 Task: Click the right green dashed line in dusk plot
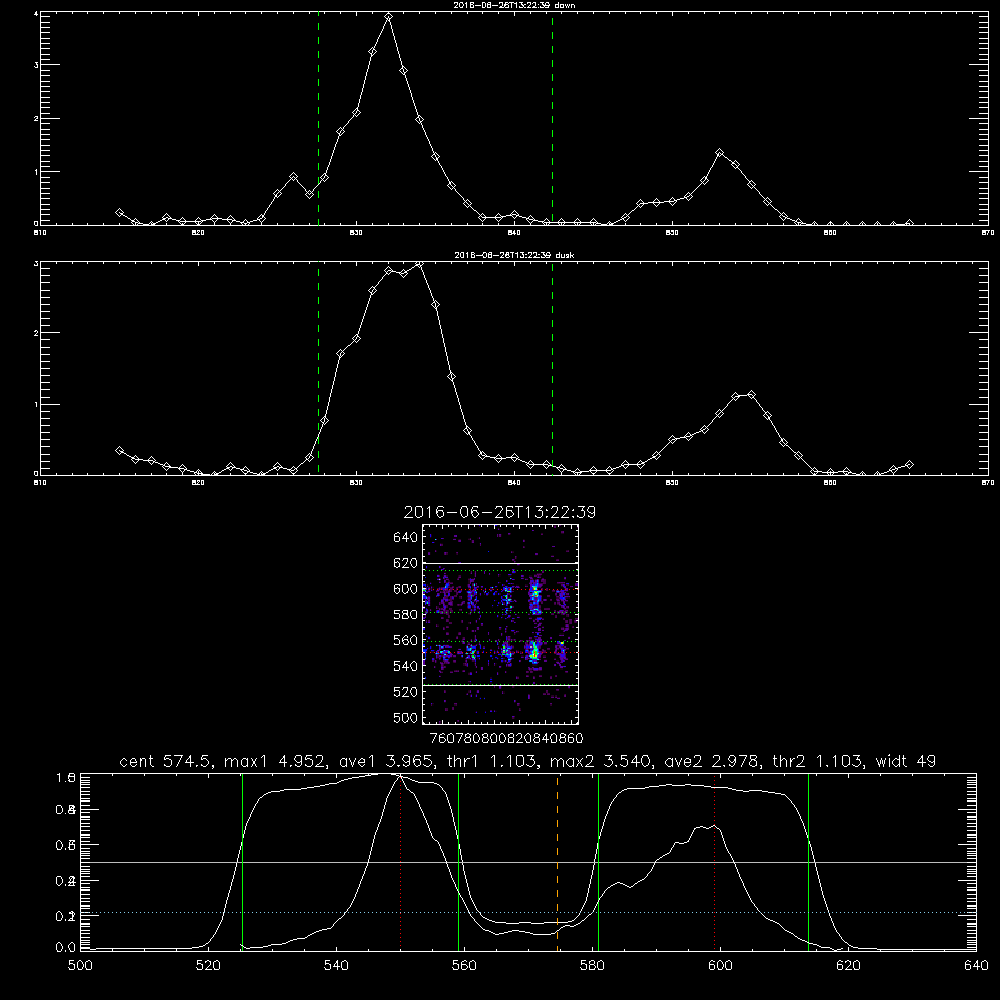point(552,369)
